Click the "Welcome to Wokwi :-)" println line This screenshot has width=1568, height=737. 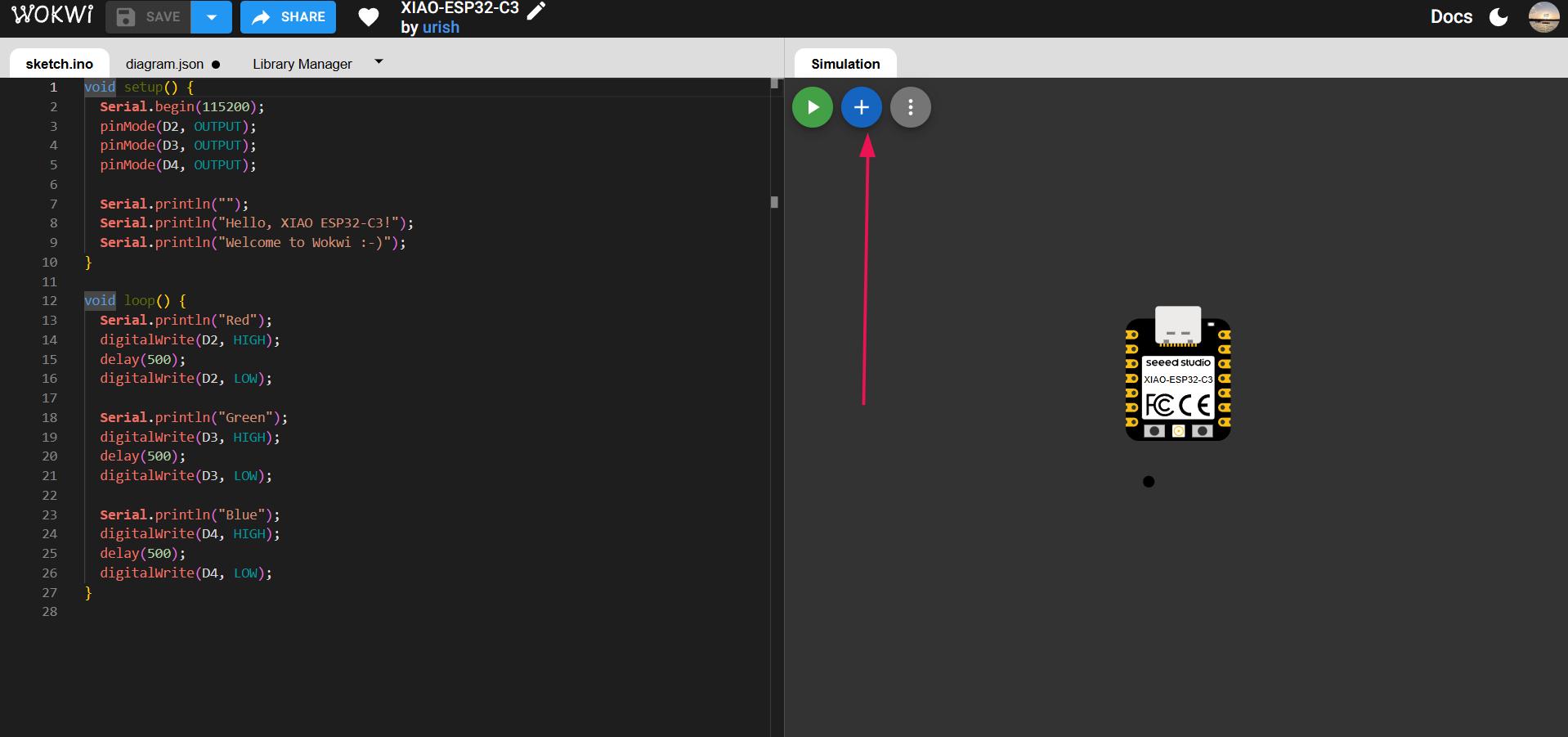click(253, 242)
